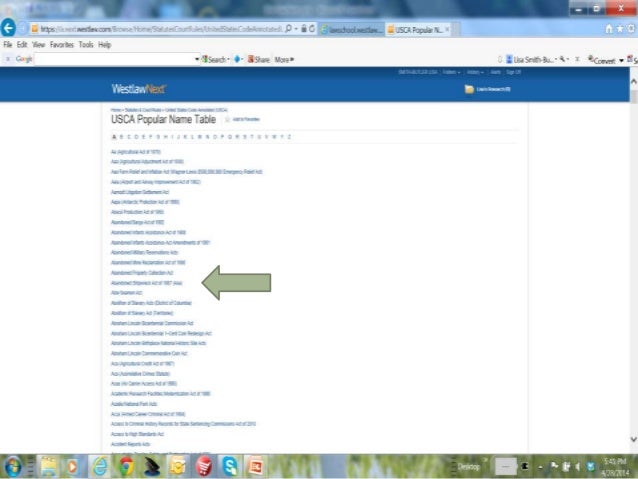Screen dimensions: 638x479
Task: Jump to letter Z in the alphabet index
Action: click(x=289, y=137)
